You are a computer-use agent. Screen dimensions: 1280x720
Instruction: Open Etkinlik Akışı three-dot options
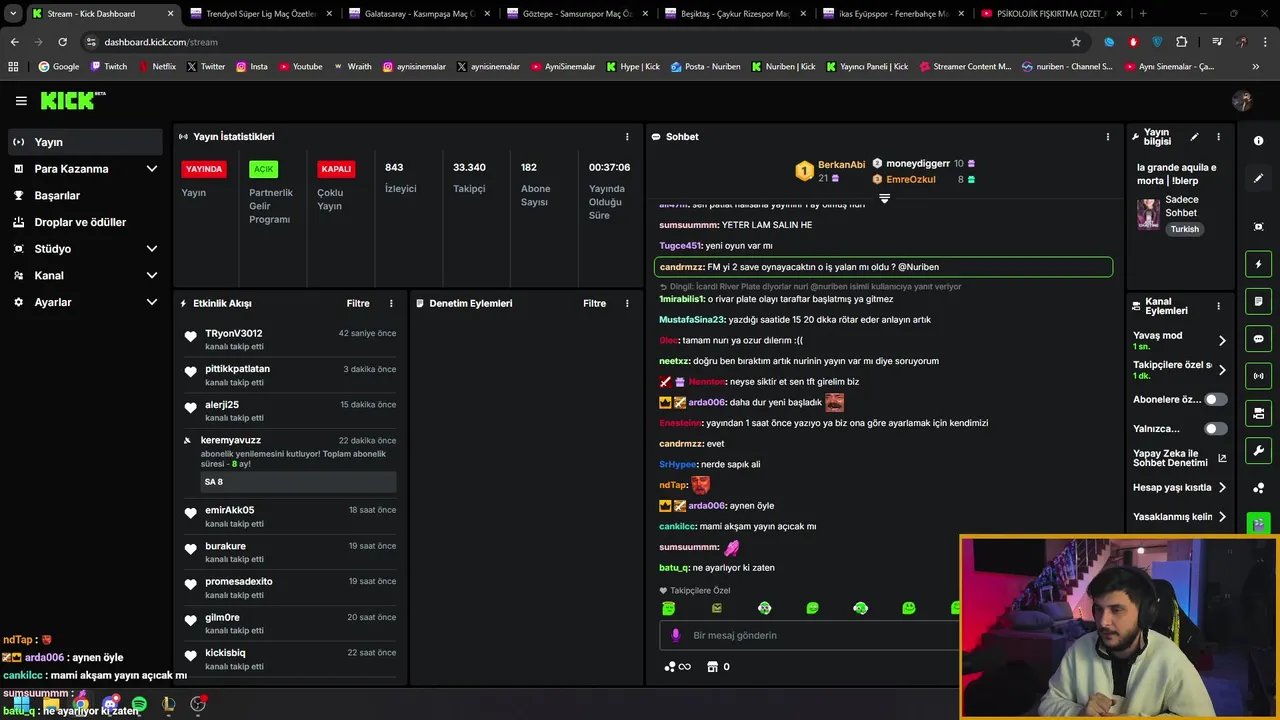pyautogui.click(x=391, y=303)
